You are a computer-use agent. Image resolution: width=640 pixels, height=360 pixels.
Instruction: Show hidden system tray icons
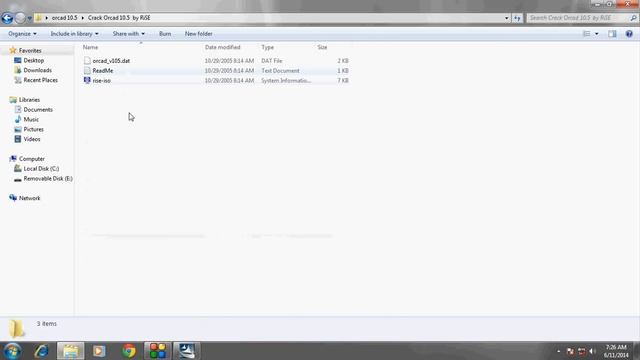coord(559,351)
